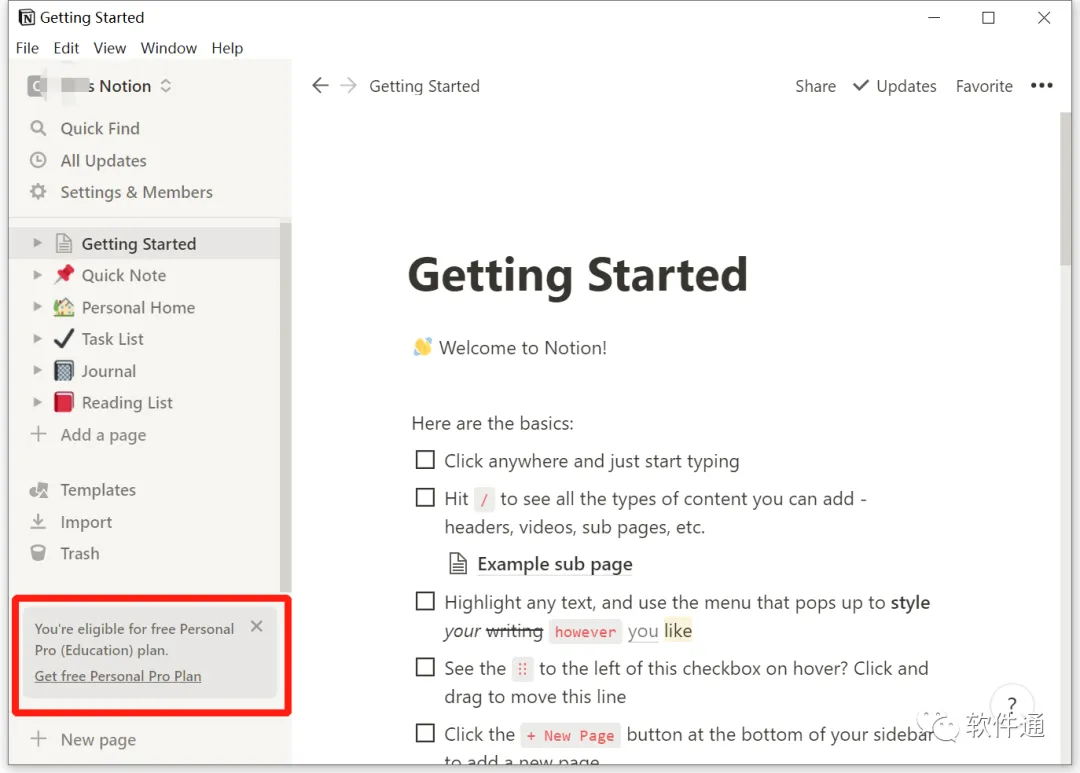Click the 'You're eligible for free Personal' text
The height and width of the screenshot is (773, 1080).
click(x=134, y=628)
